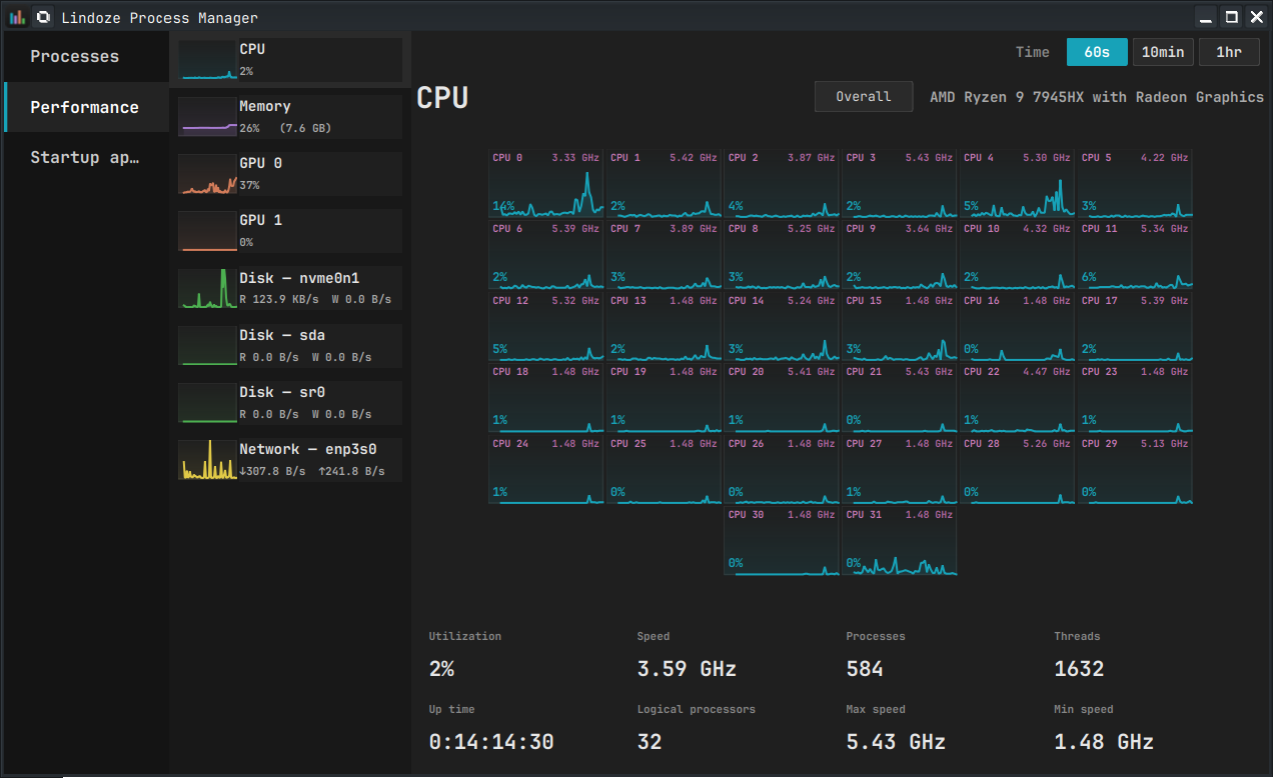This screenshot has width=1273, height=778.
Task: Click the CPU 4 core graph
Action: click(1018, 184)
